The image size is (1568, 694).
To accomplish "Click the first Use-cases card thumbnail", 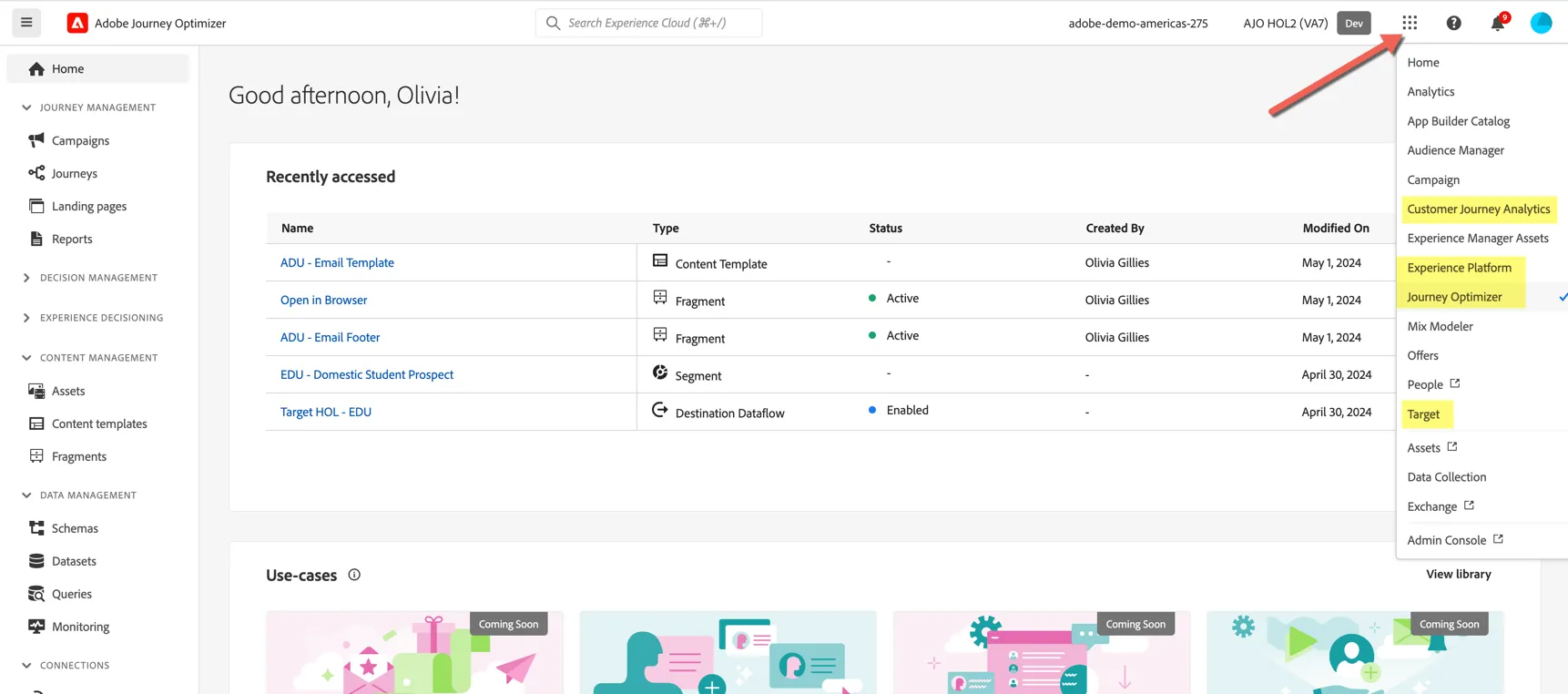I will tap(414, 652).
